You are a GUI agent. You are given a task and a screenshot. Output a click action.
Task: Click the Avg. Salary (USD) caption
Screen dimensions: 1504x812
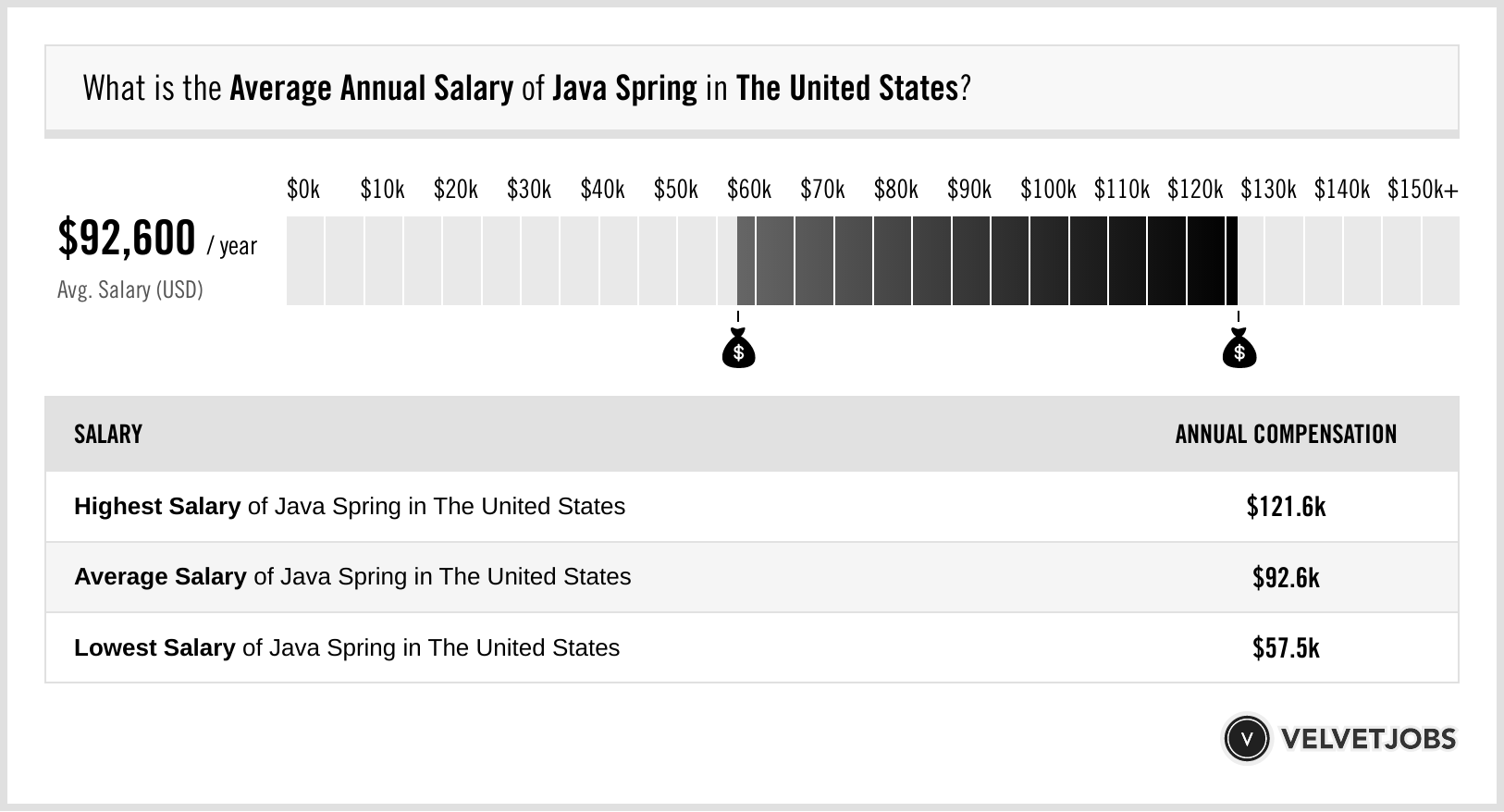coord(130,290)
